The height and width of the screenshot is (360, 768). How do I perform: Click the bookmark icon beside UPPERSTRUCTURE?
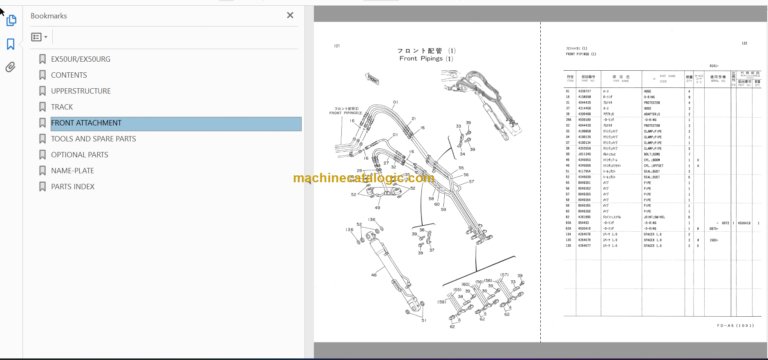click(43, 91)
